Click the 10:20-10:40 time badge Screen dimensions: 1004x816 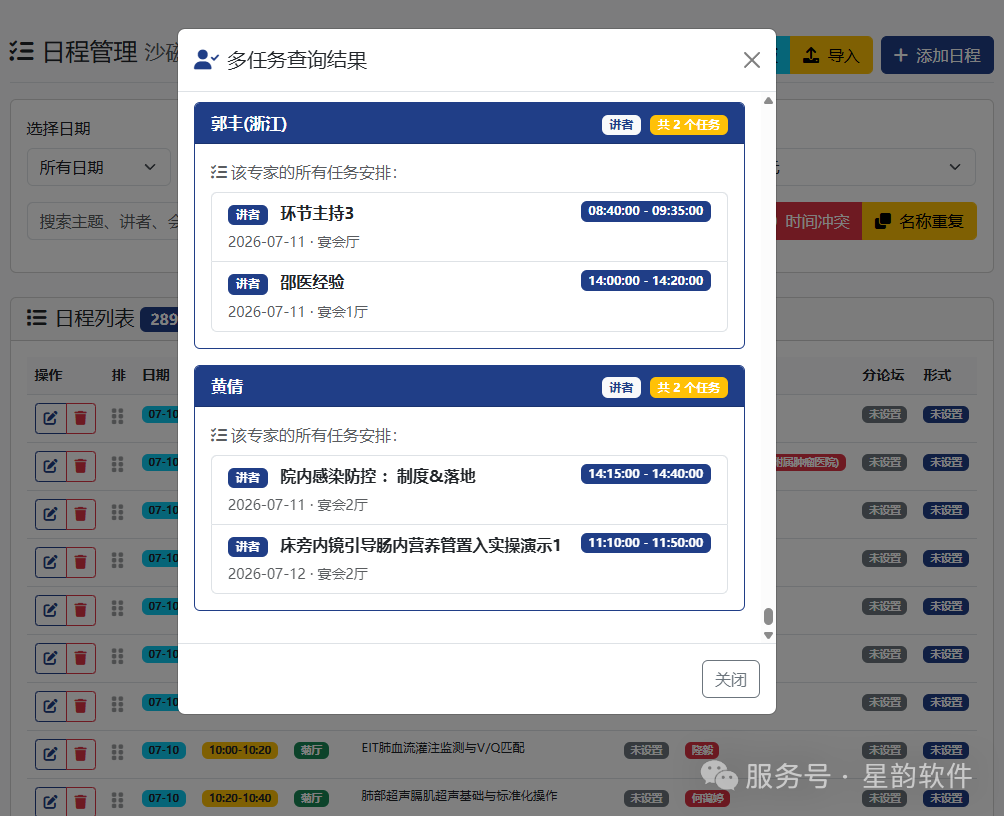(240, 798)
